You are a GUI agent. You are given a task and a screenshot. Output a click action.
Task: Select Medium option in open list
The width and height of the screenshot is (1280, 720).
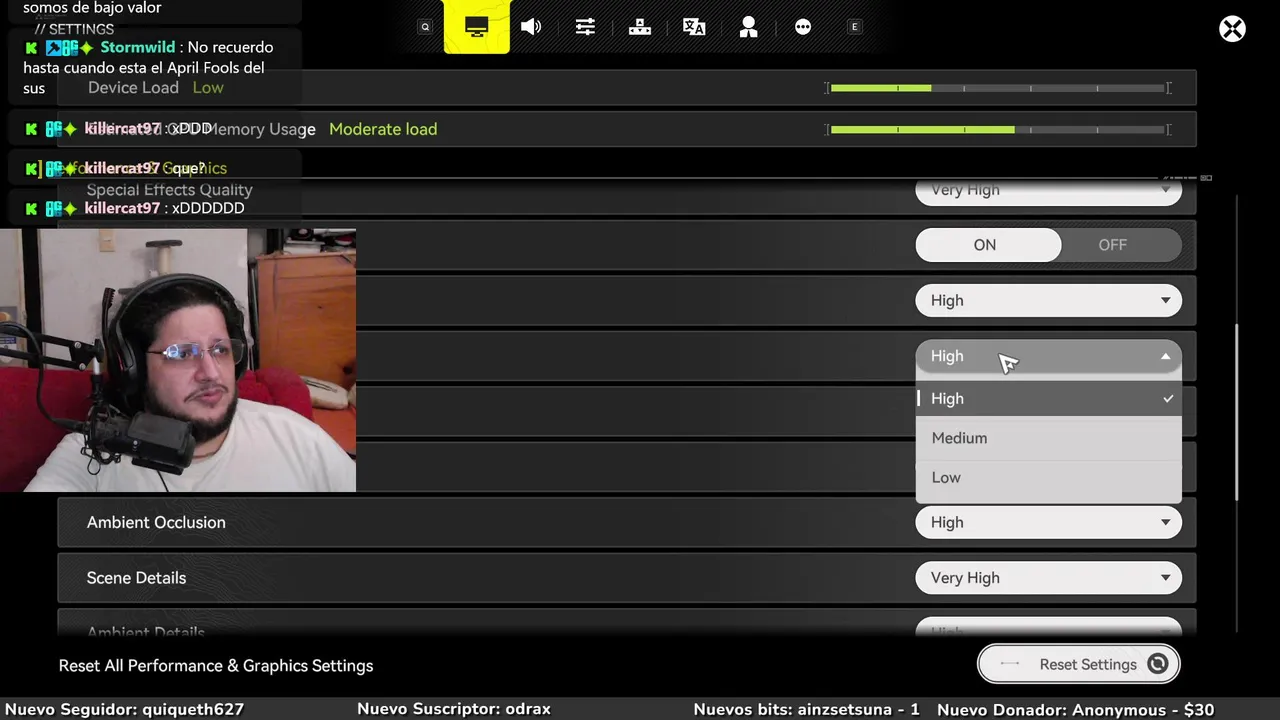1048,438
